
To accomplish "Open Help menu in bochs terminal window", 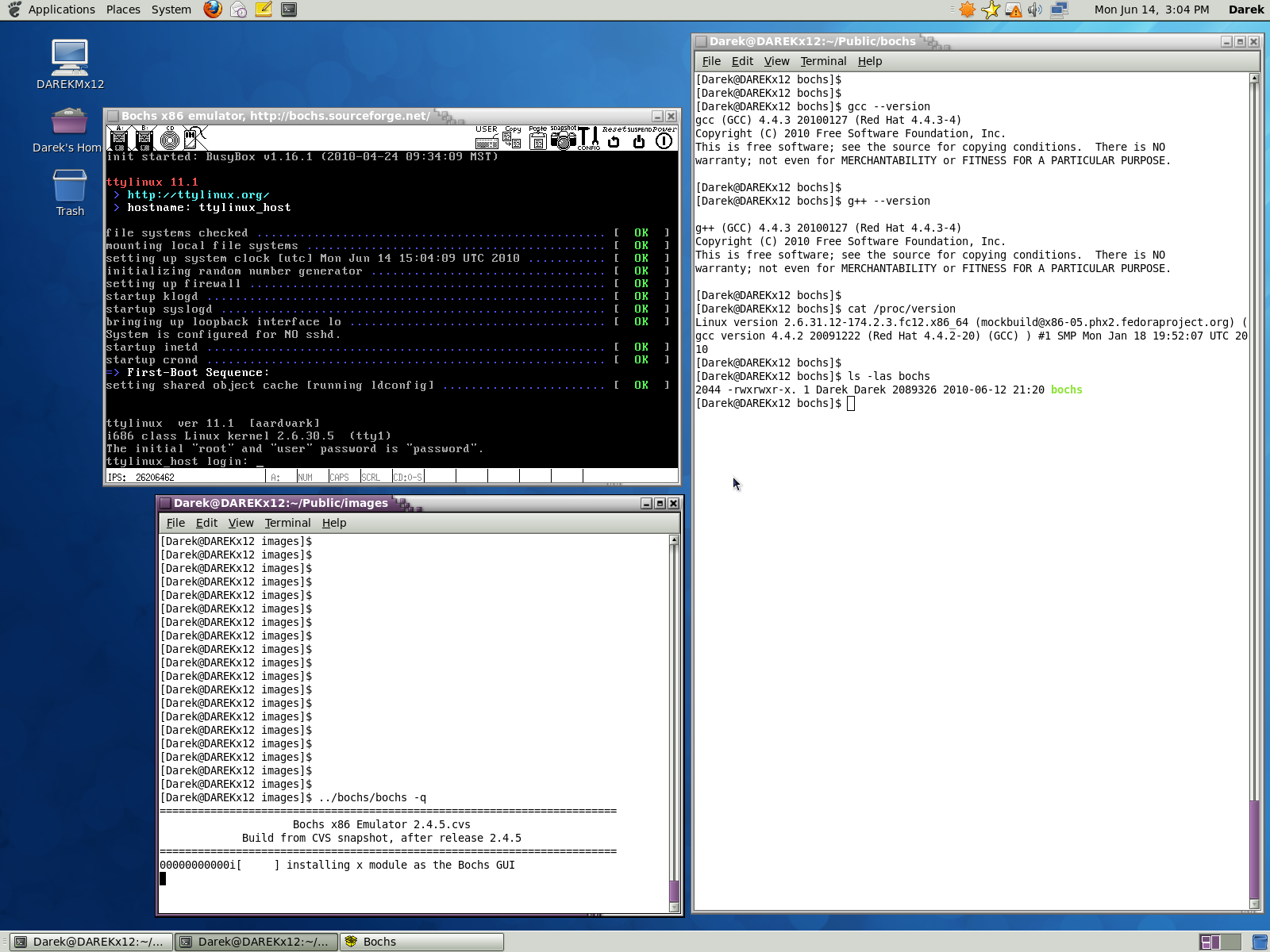I will 869,61.
